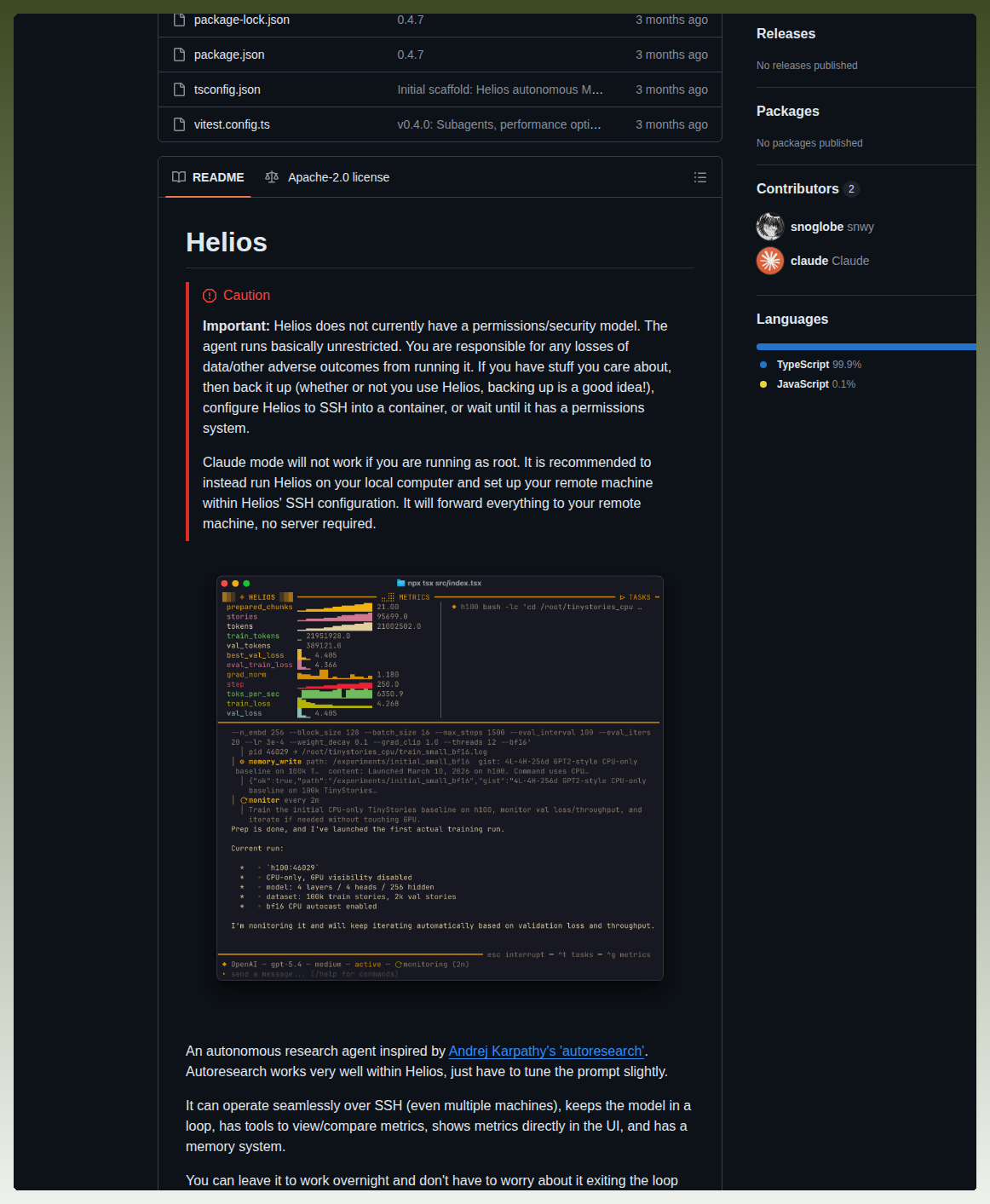Click the contributors count badge 2

pyautogui.click(x=851, y=189)
